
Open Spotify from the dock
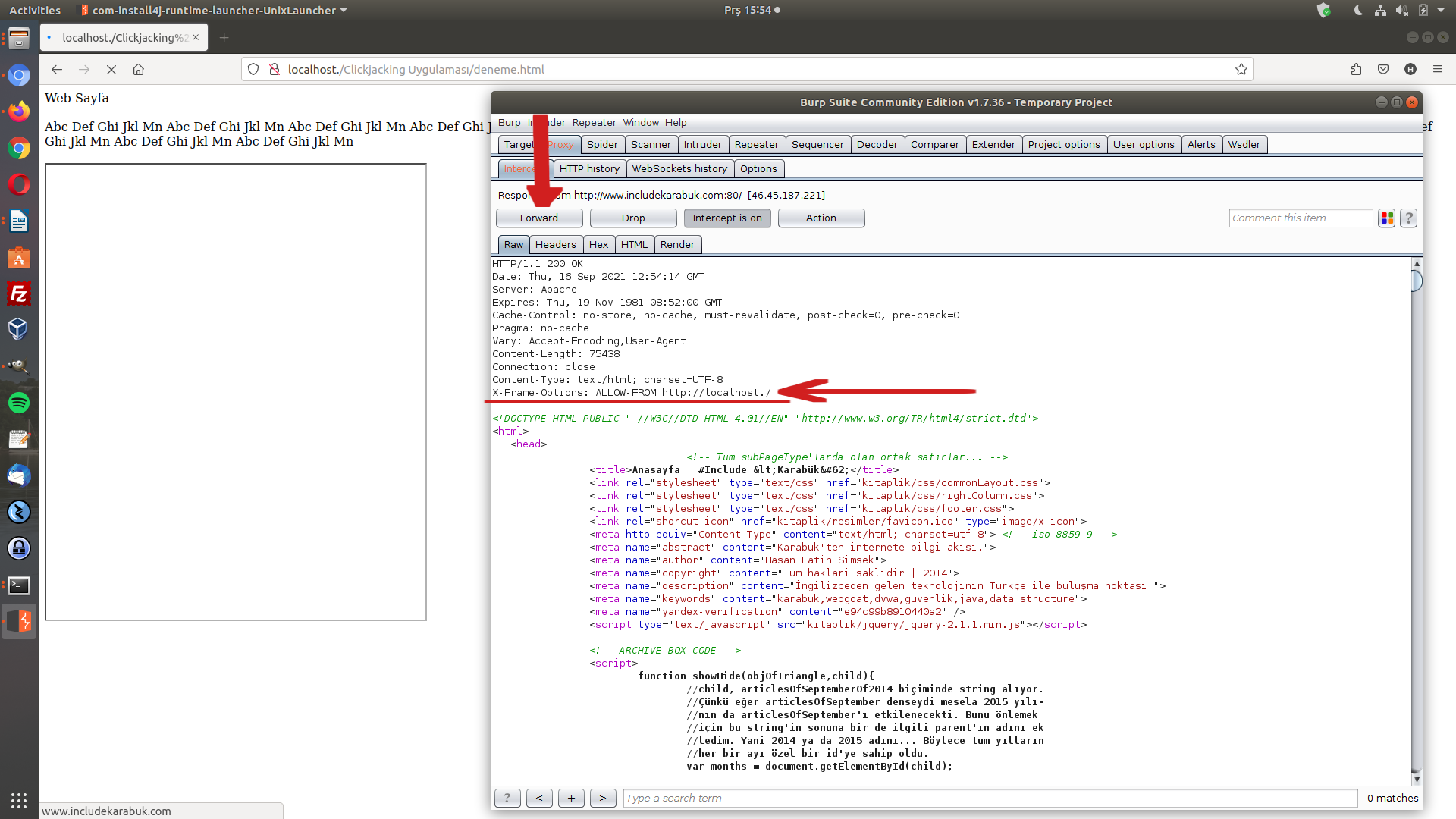point(19,403)
